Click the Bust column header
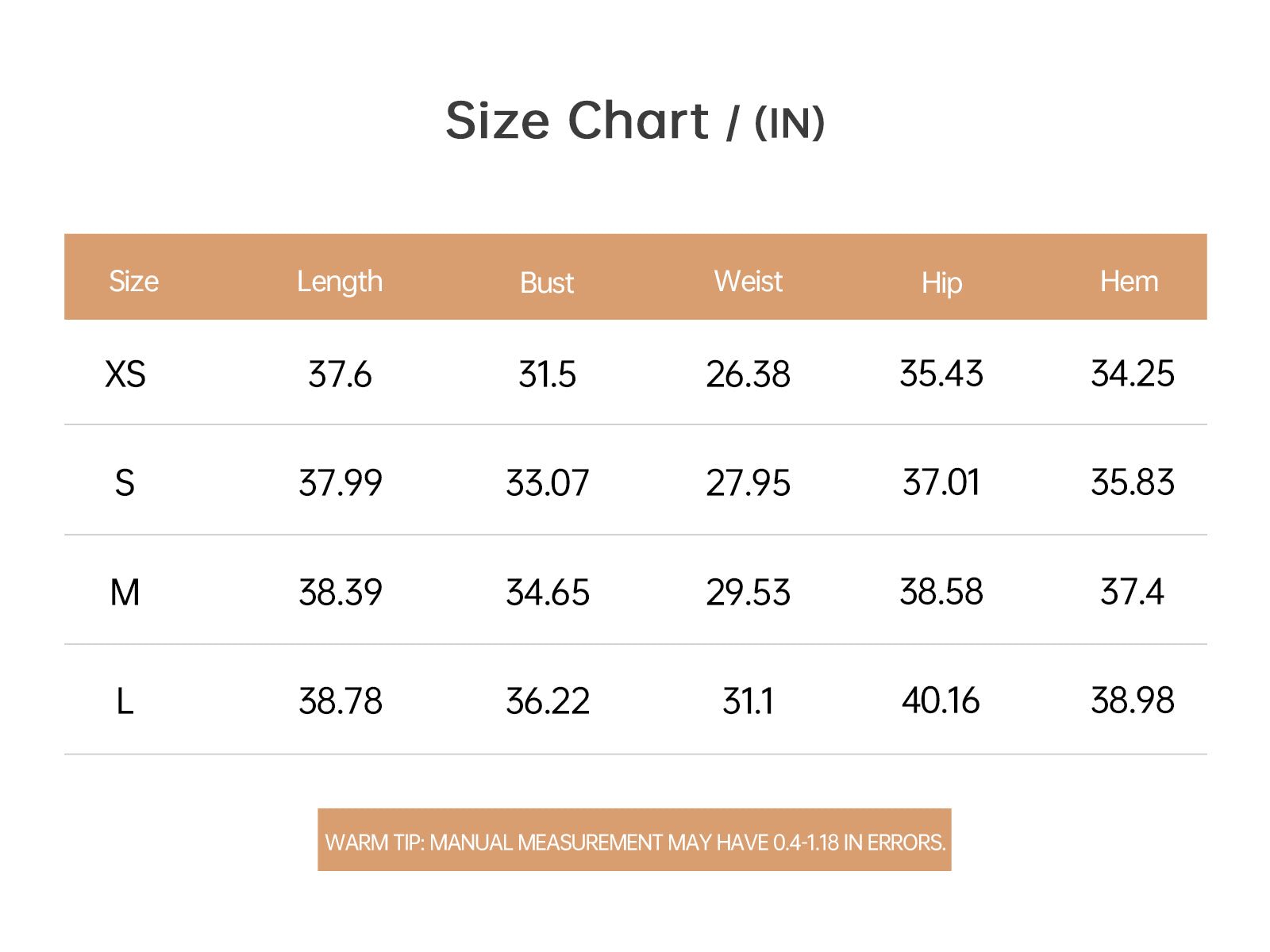Screen dimensions: 1270x952 (547, 283)
